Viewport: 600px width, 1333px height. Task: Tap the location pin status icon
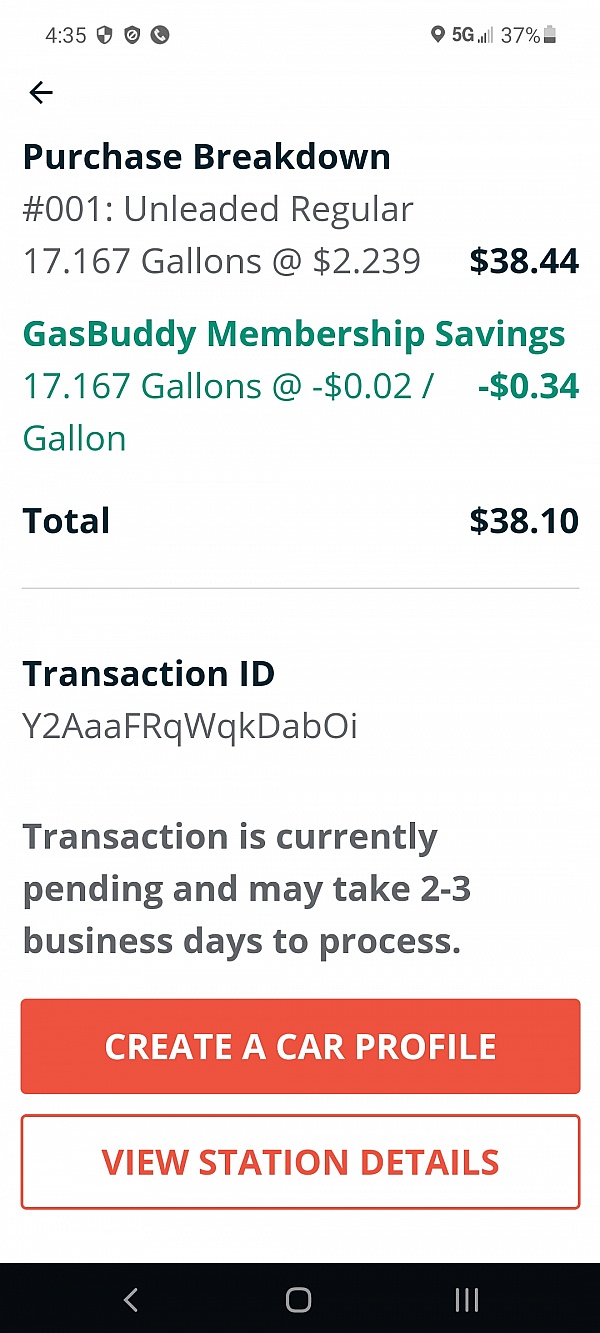tap(437, 35)
